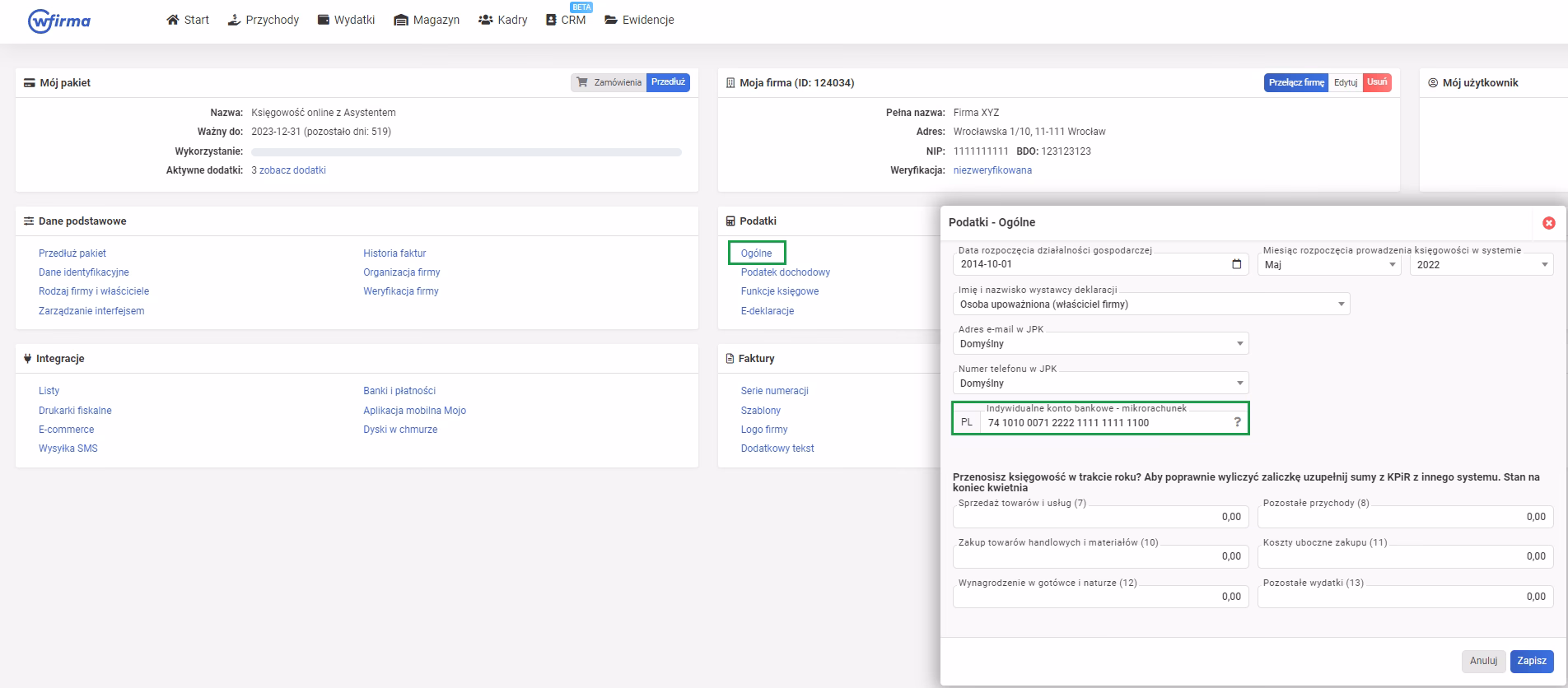Open the Podatek dochodowy link
1568x688 pixels.
tap(785, 272)
